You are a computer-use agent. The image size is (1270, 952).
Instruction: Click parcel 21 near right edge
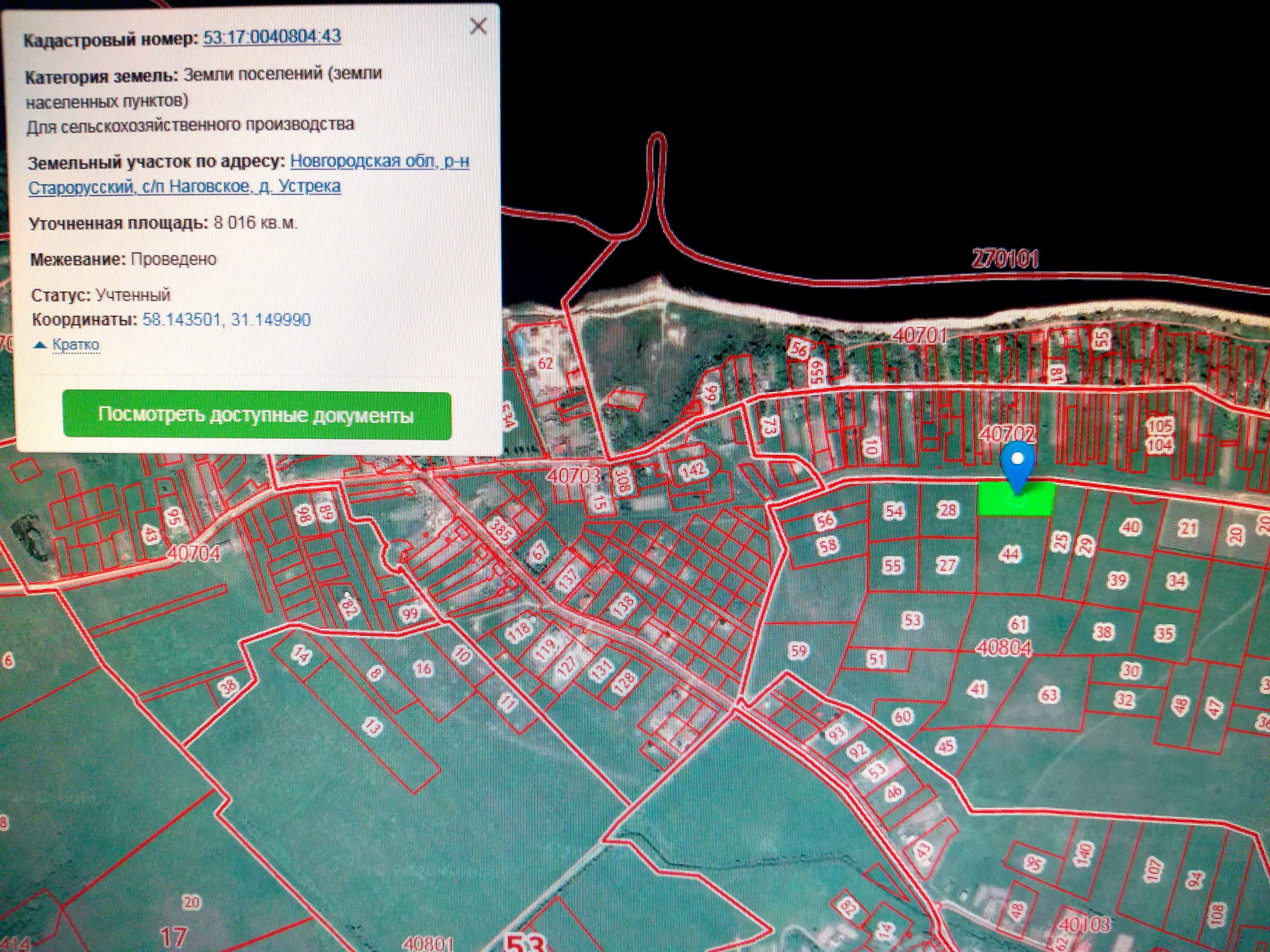click(1189, 528)
